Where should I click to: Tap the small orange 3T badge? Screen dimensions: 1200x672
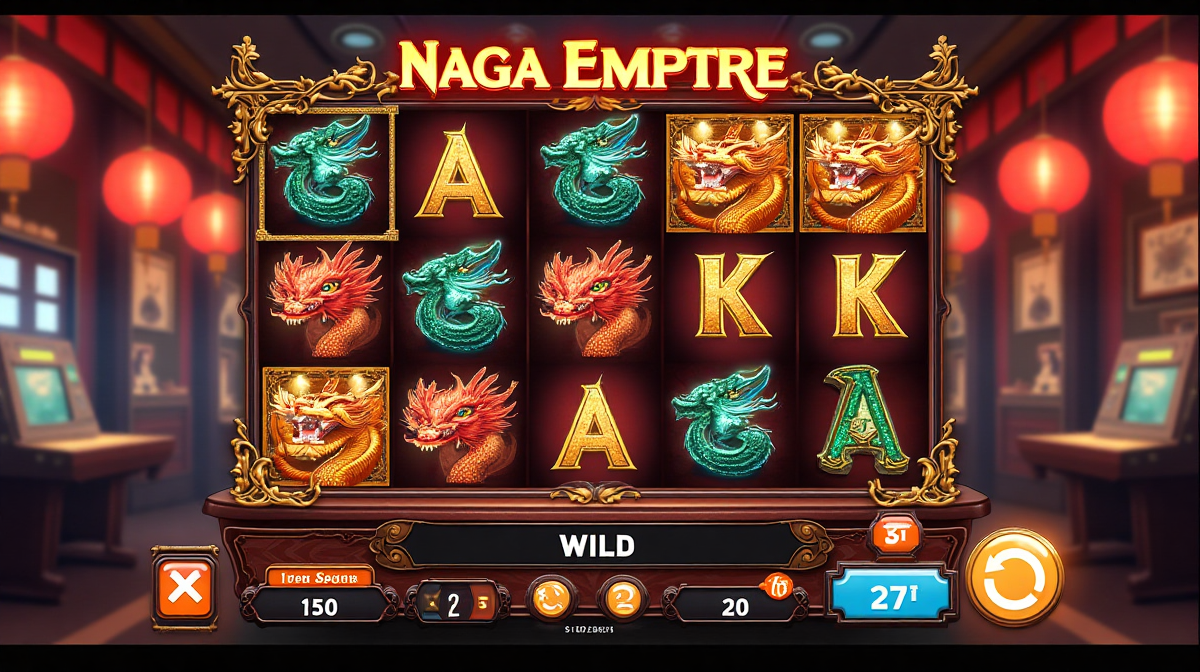click(895, 537)
